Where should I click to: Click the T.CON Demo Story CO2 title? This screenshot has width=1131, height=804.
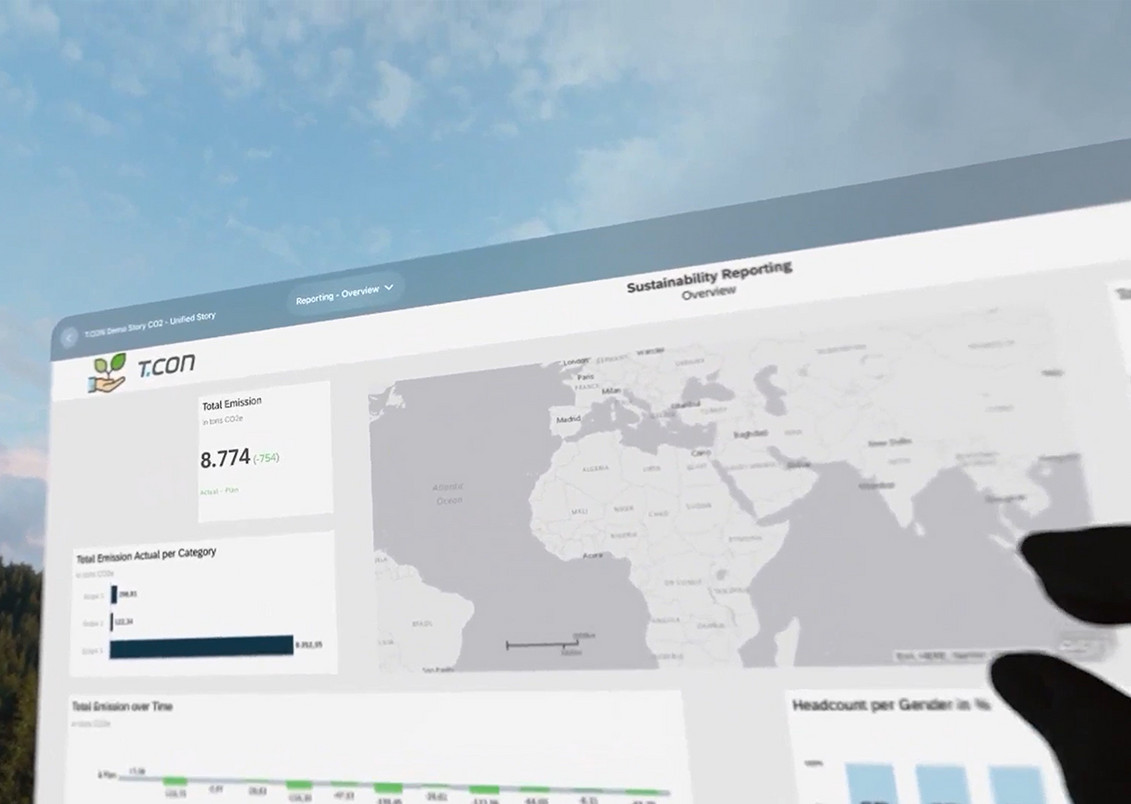coord(150,324)
